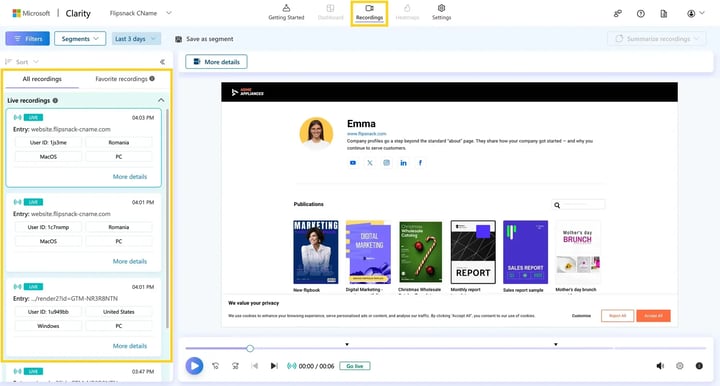The height and width of the screenshot is (386, 720).
Task: Open the Sort dropdown
Action: click(x=22, y=62)
